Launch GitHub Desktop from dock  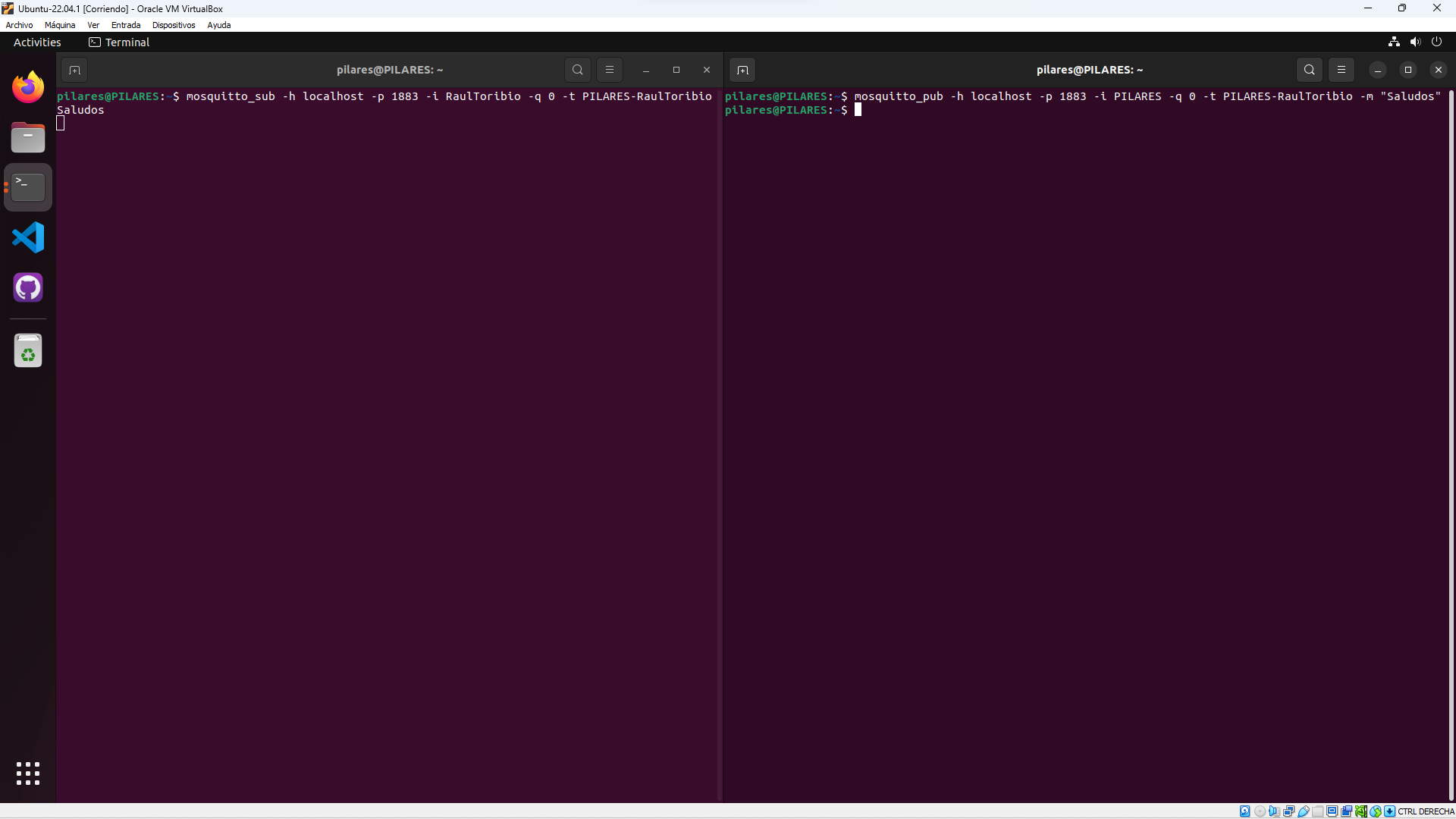28,287
